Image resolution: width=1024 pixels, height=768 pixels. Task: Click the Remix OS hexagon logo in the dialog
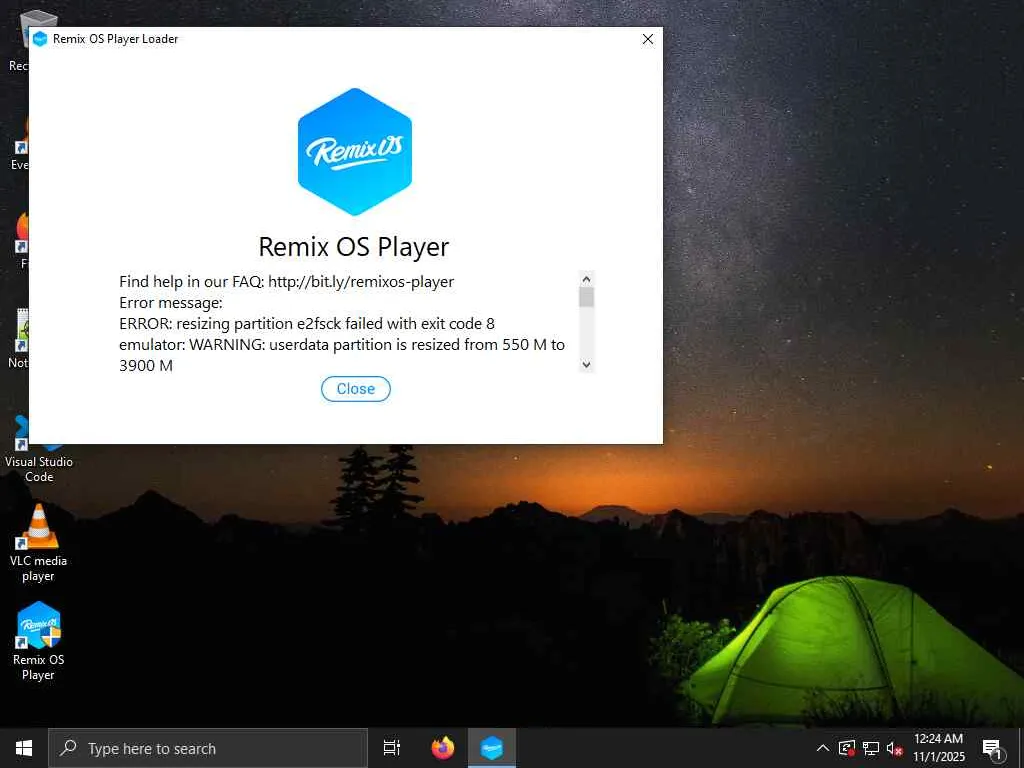coord(355,152)
